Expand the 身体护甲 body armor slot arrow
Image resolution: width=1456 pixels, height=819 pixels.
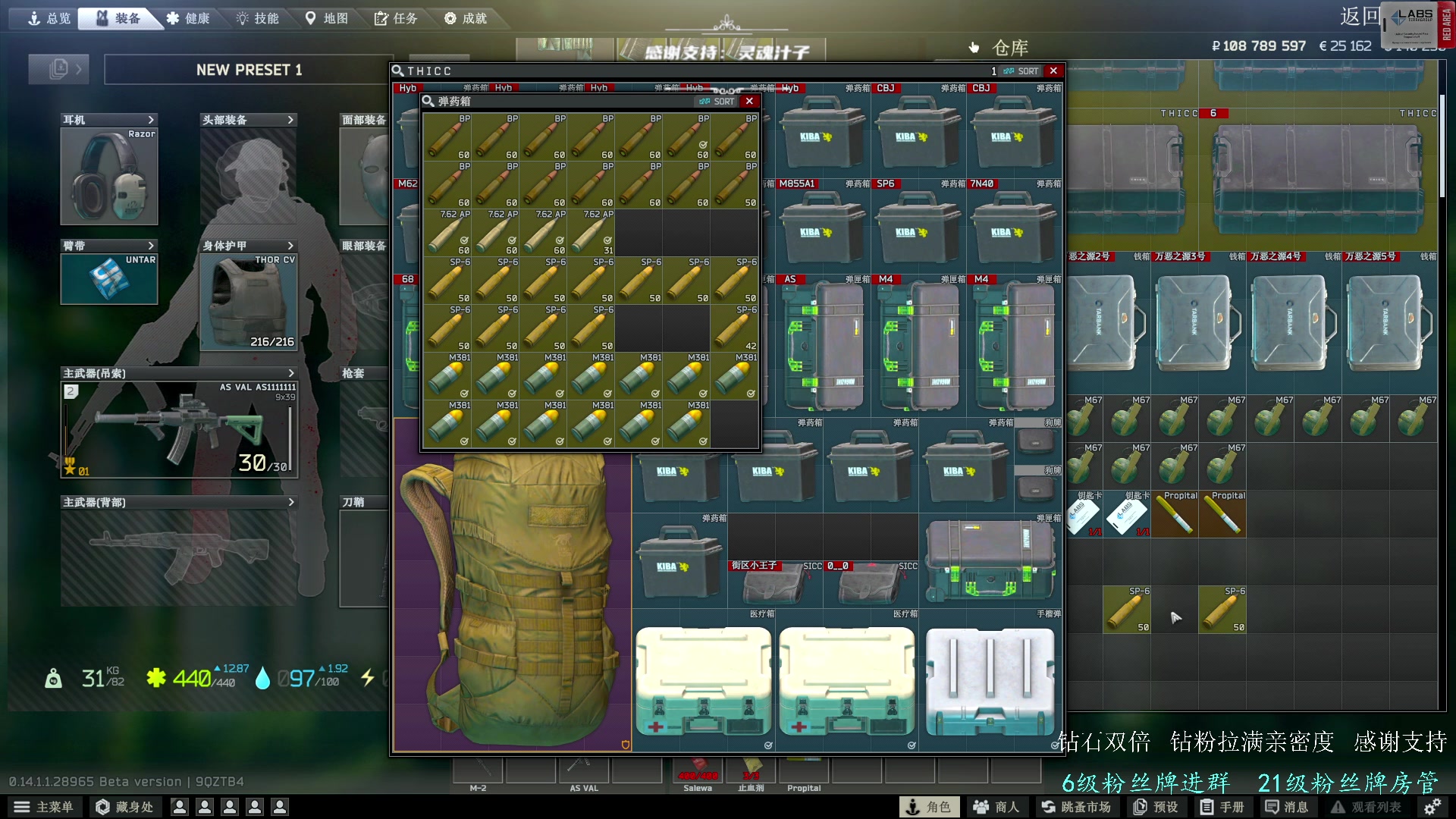pyautogui.click(x=290, y=246)
